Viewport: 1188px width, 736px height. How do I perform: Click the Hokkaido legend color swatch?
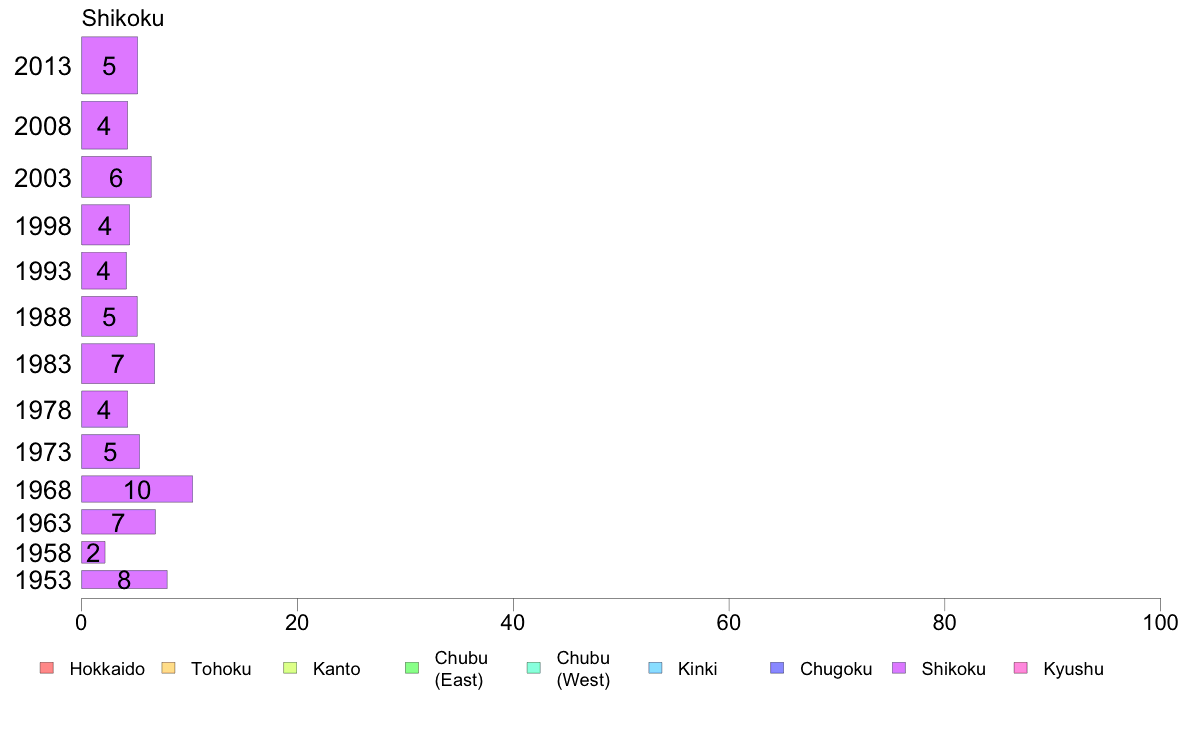(x=47, y=668)
